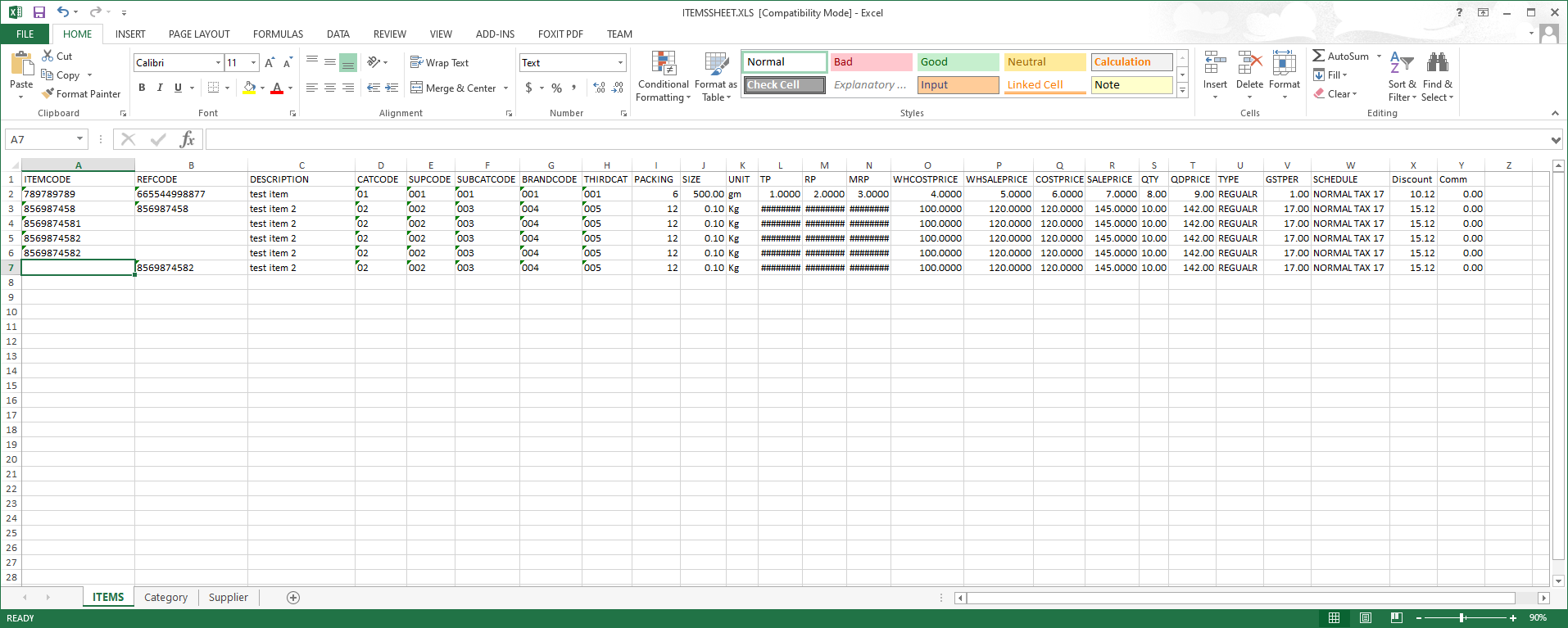Image resolution: width=1568 pixels, height=628 pixels.
Task: Open Conditional Formatting menu
Action: tap(664, 75)
